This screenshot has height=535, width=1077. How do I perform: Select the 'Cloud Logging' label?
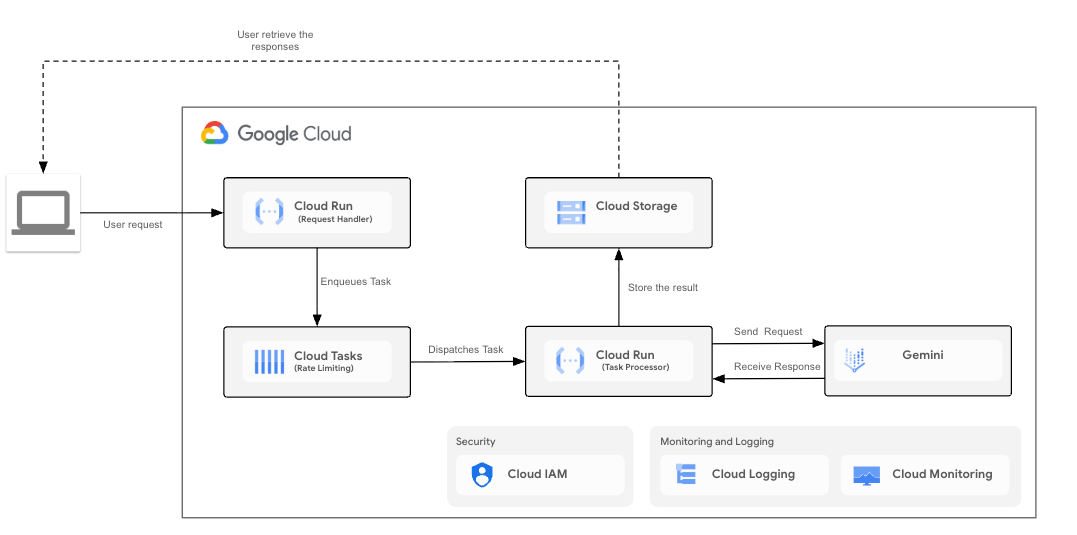click(753, 474)
